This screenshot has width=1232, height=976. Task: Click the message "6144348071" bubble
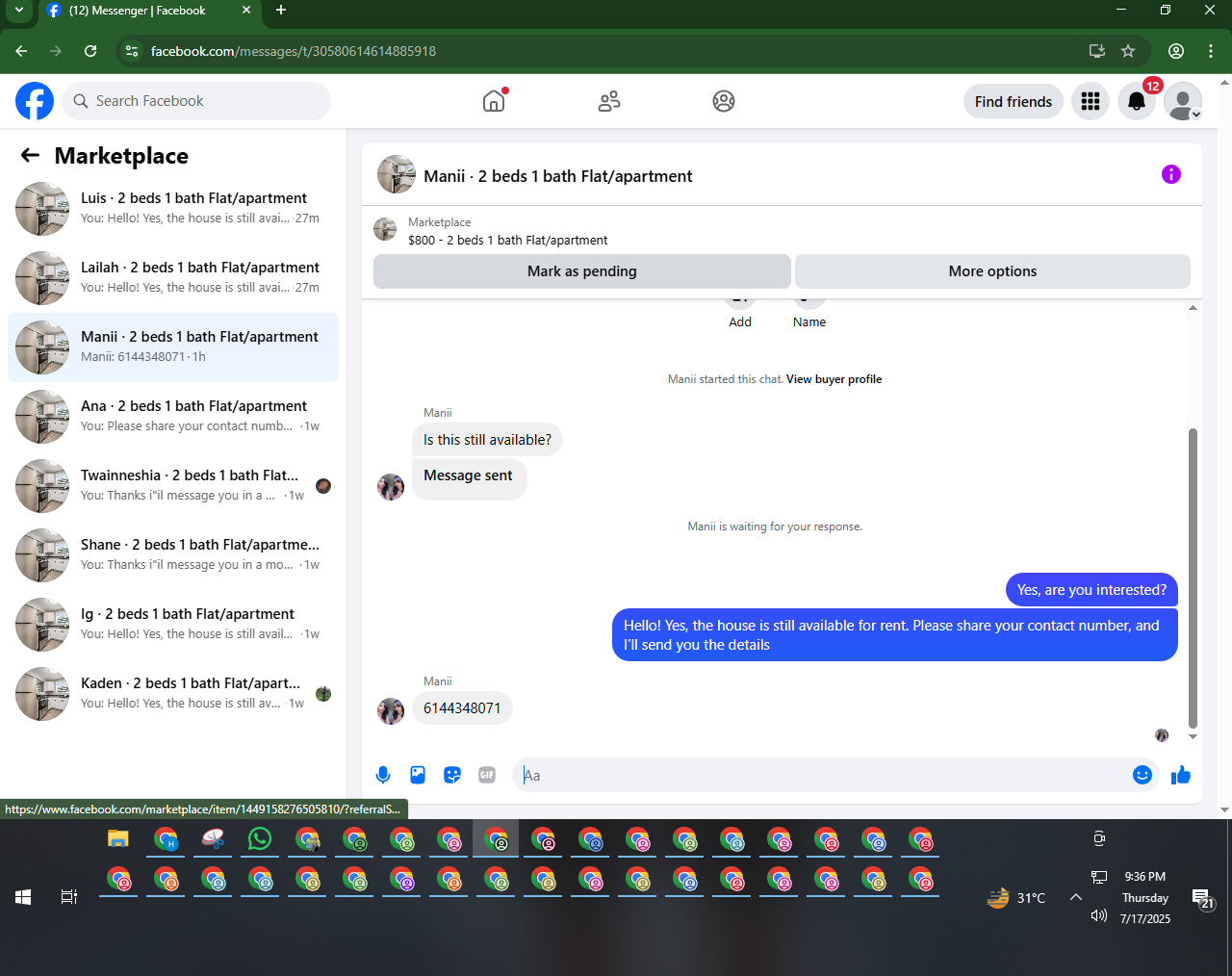point(462,708)
